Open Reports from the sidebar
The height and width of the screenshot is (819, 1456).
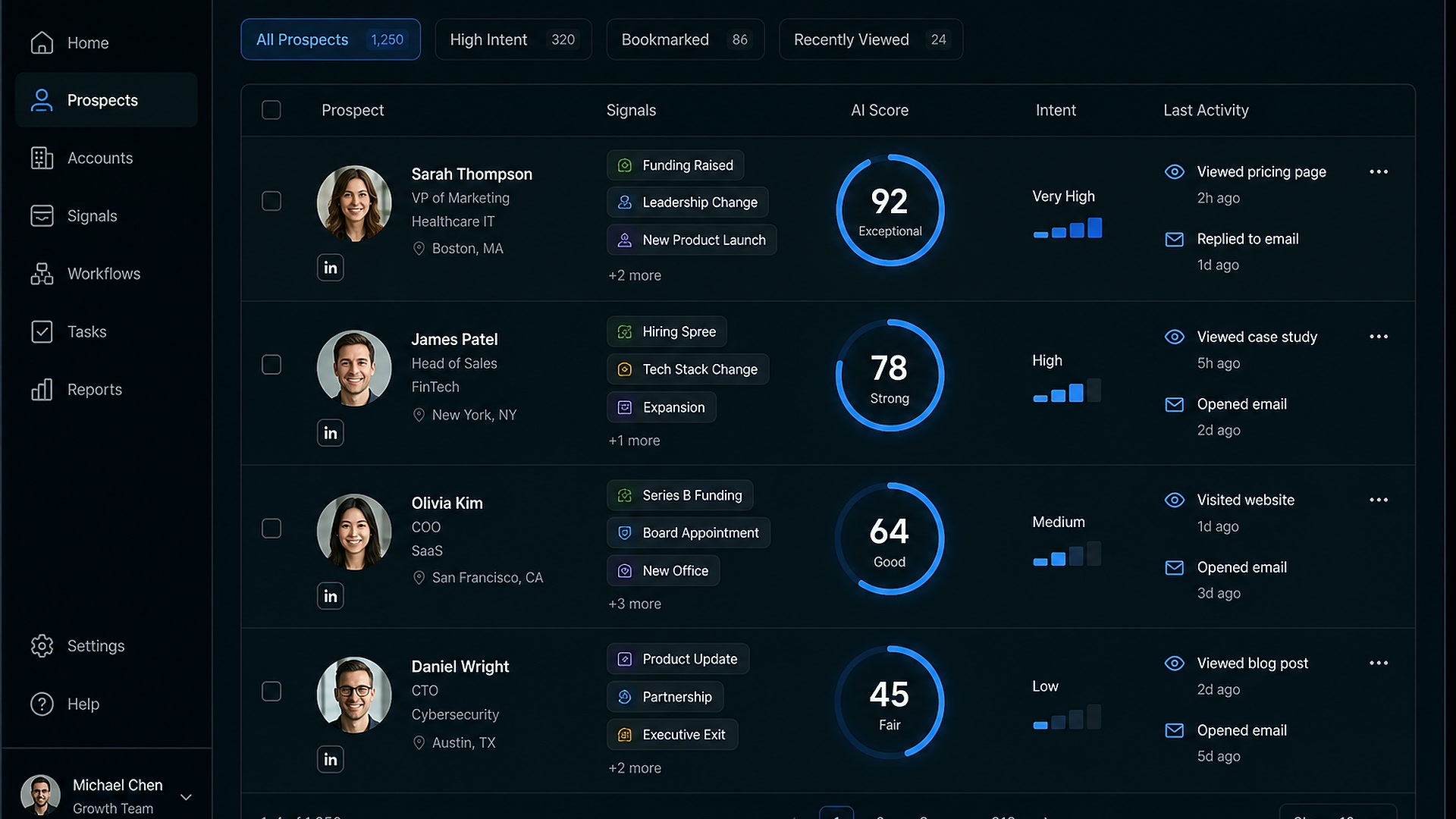(x=94, y=390)
